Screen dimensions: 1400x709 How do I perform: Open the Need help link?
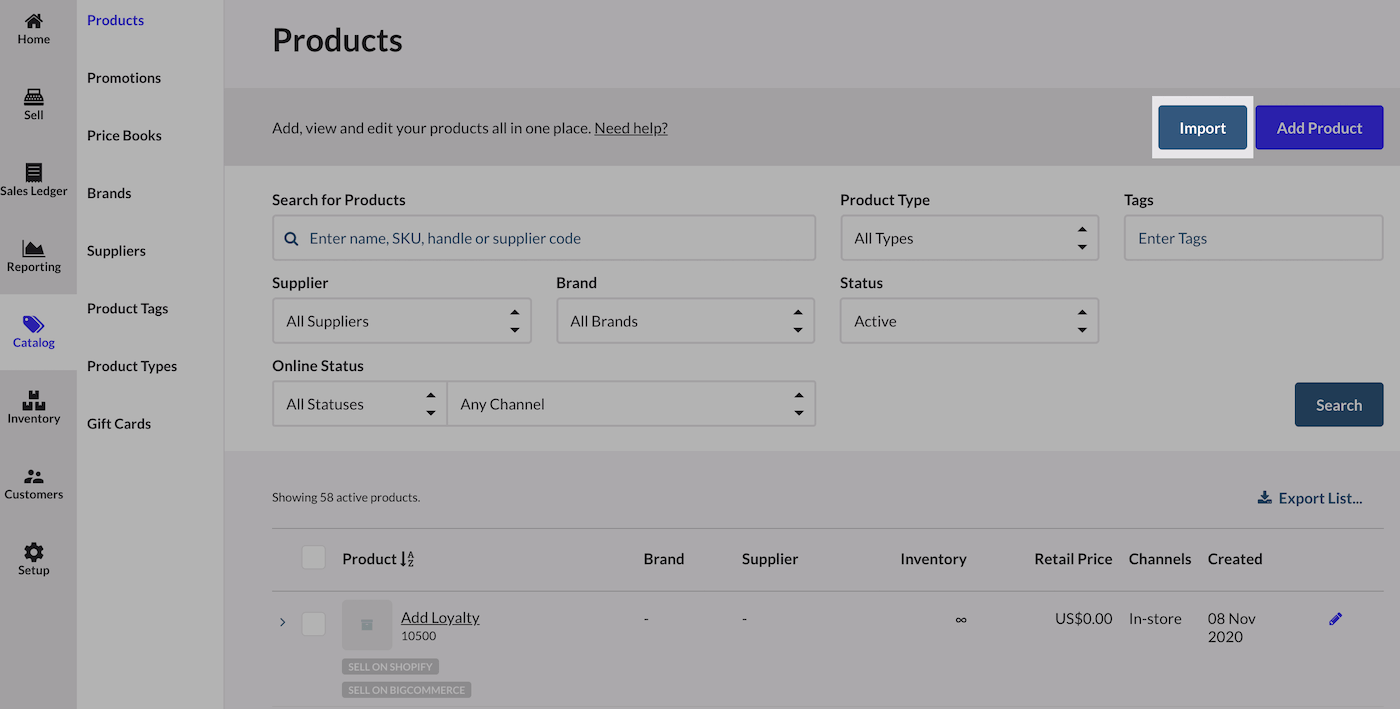[x=630, y=127]
